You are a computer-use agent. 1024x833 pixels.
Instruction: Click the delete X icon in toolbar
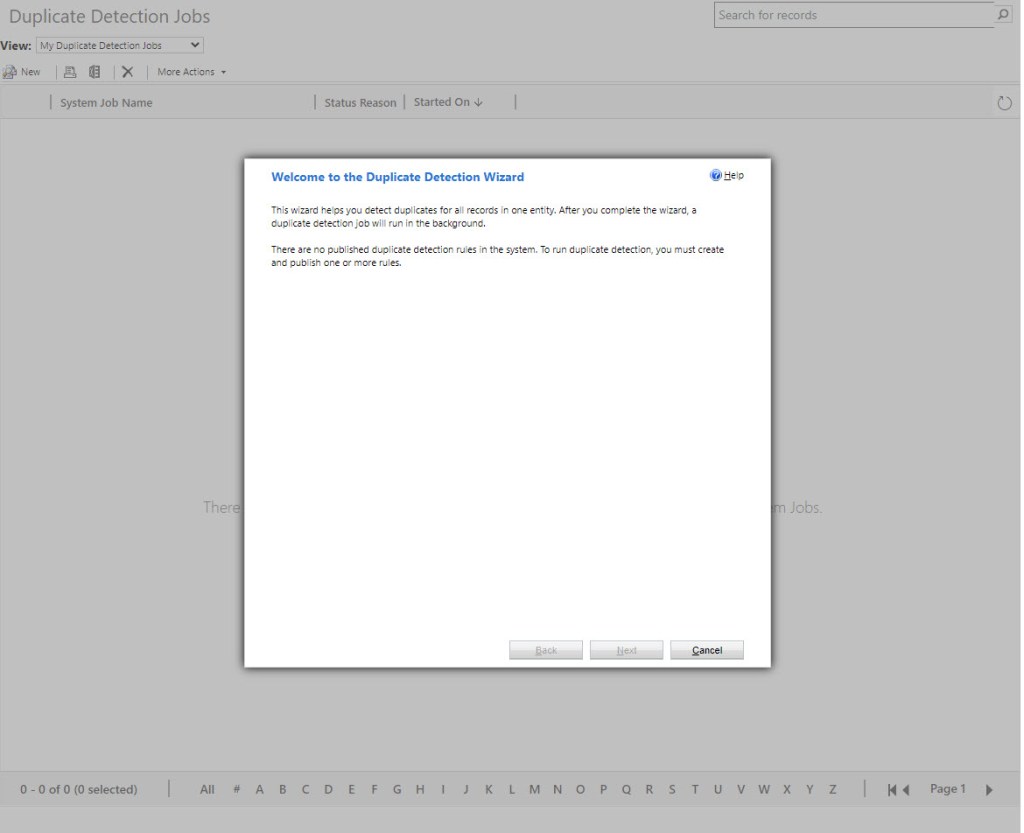pyautogui.click(x=127, y=72)
